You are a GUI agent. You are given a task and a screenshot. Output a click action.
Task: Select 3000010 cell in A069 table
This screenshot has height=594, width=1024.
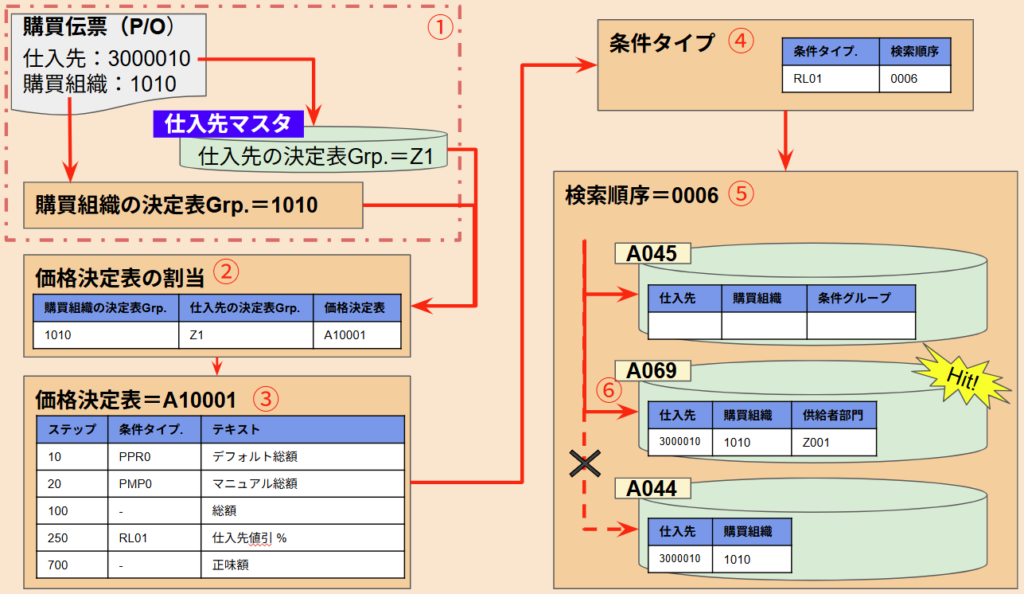pos(680,442)
